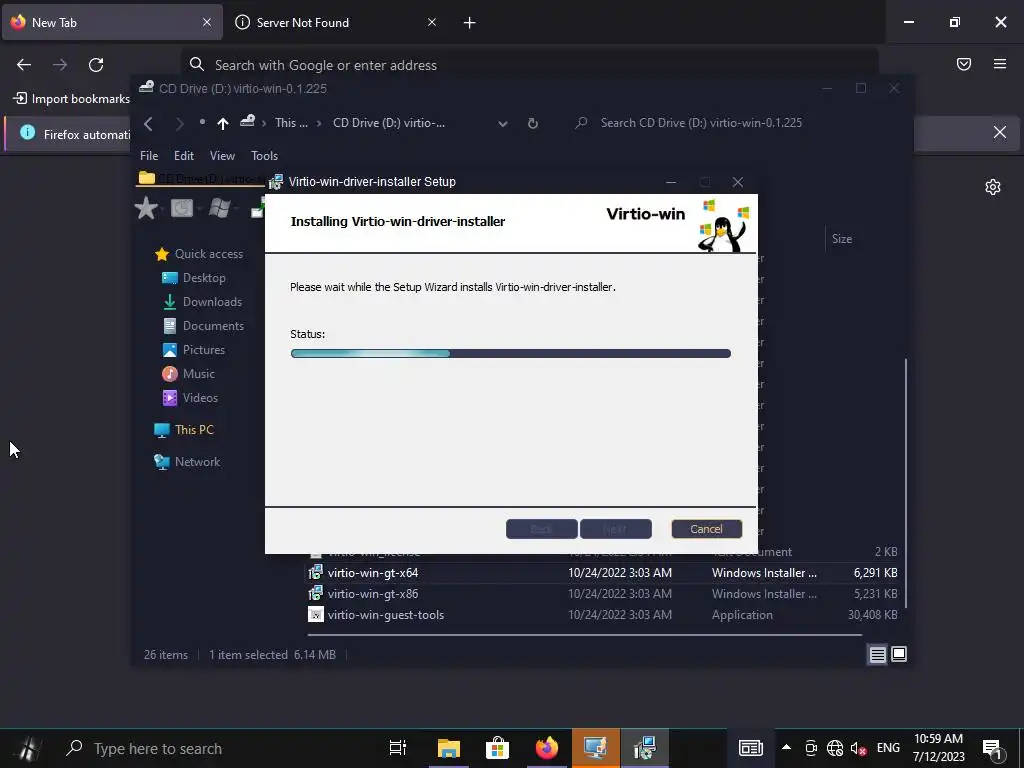The width and height of the screenshot is (1024, 768).
Task: Select Network in the explorer sidebar
Action: 187,462
